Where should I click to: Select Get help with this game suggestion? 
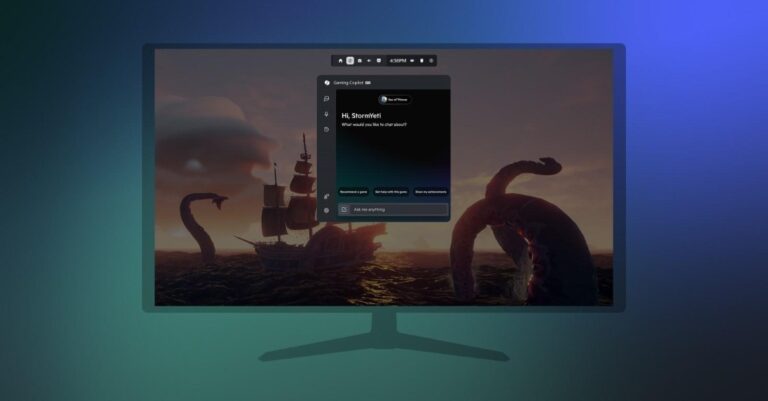(x=391, y=191)
